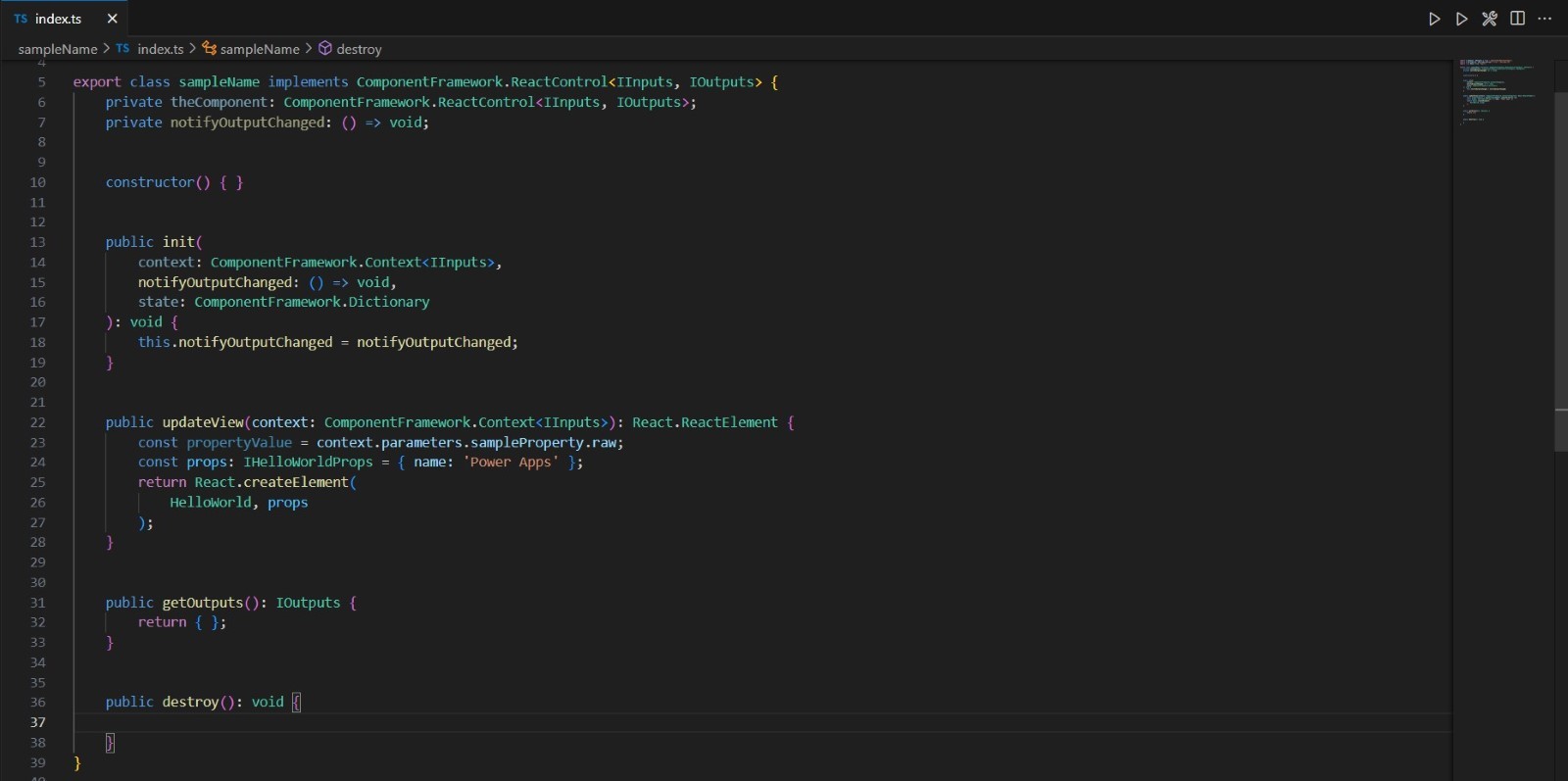Screen dimensions: 1568x781
Task: Open the sampleName class breadcrumb
Action: pos(260,49)
